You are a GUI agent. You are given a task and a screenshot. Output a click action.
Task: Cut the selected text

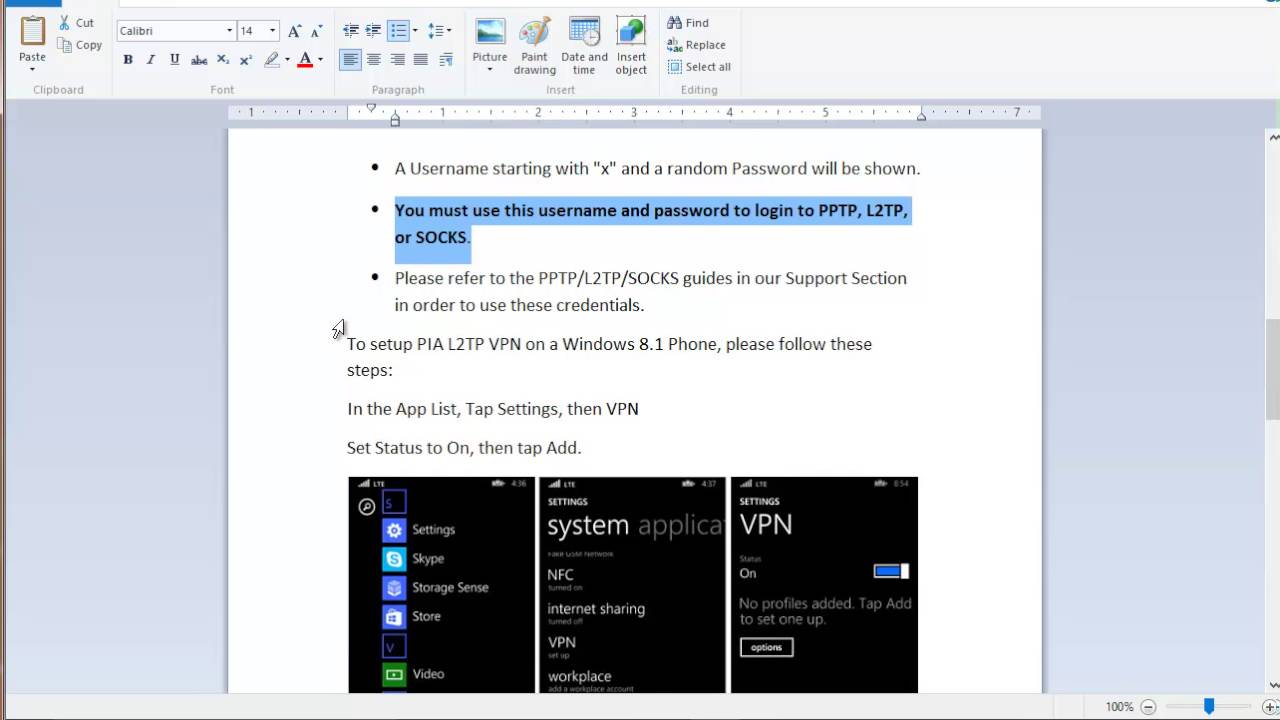pyautogui.click(x=76, y=22)
